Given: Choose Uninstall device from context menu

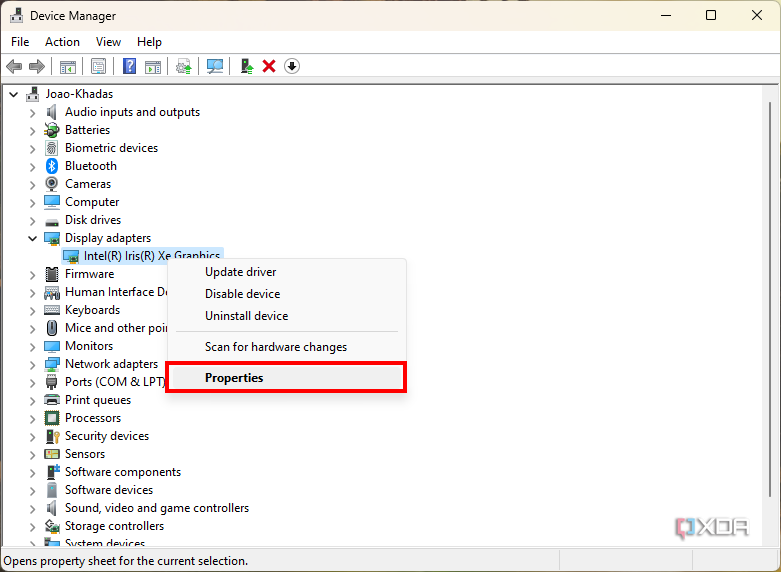Looking at the screenshot, I should [286, 316].
